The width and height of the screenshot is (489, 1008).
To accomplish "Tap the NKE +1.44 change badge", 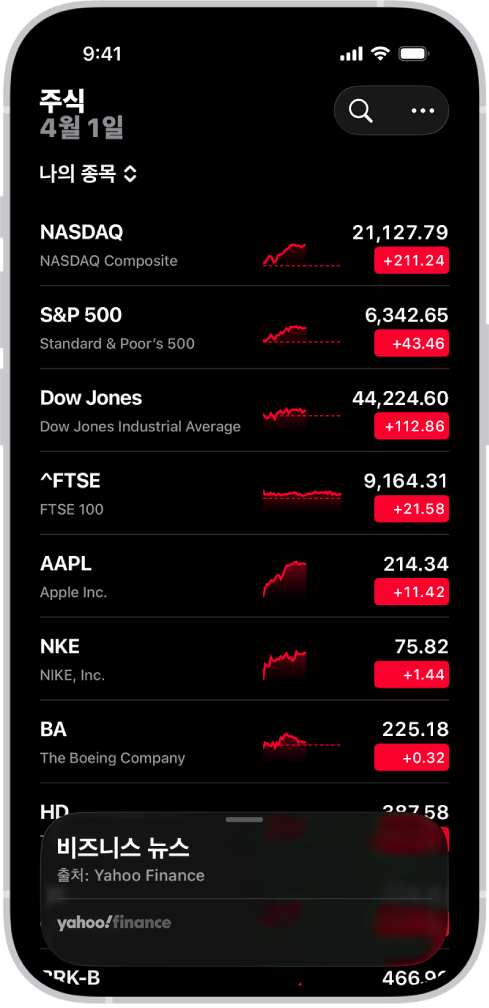I will click(x=411, y=675).
